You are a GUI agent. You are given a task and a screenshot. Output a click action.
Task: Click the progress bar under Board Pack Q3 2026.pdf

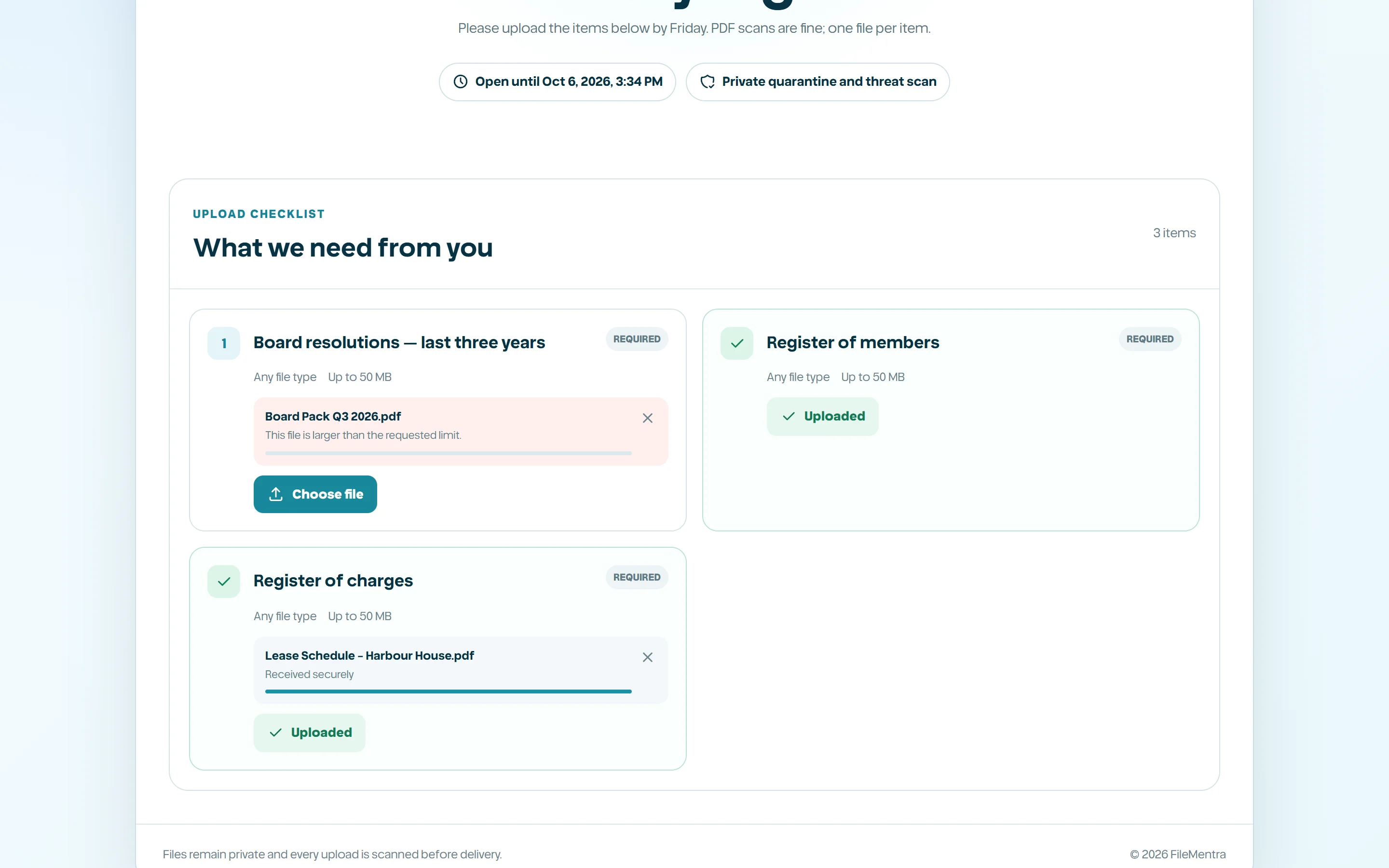448,453
